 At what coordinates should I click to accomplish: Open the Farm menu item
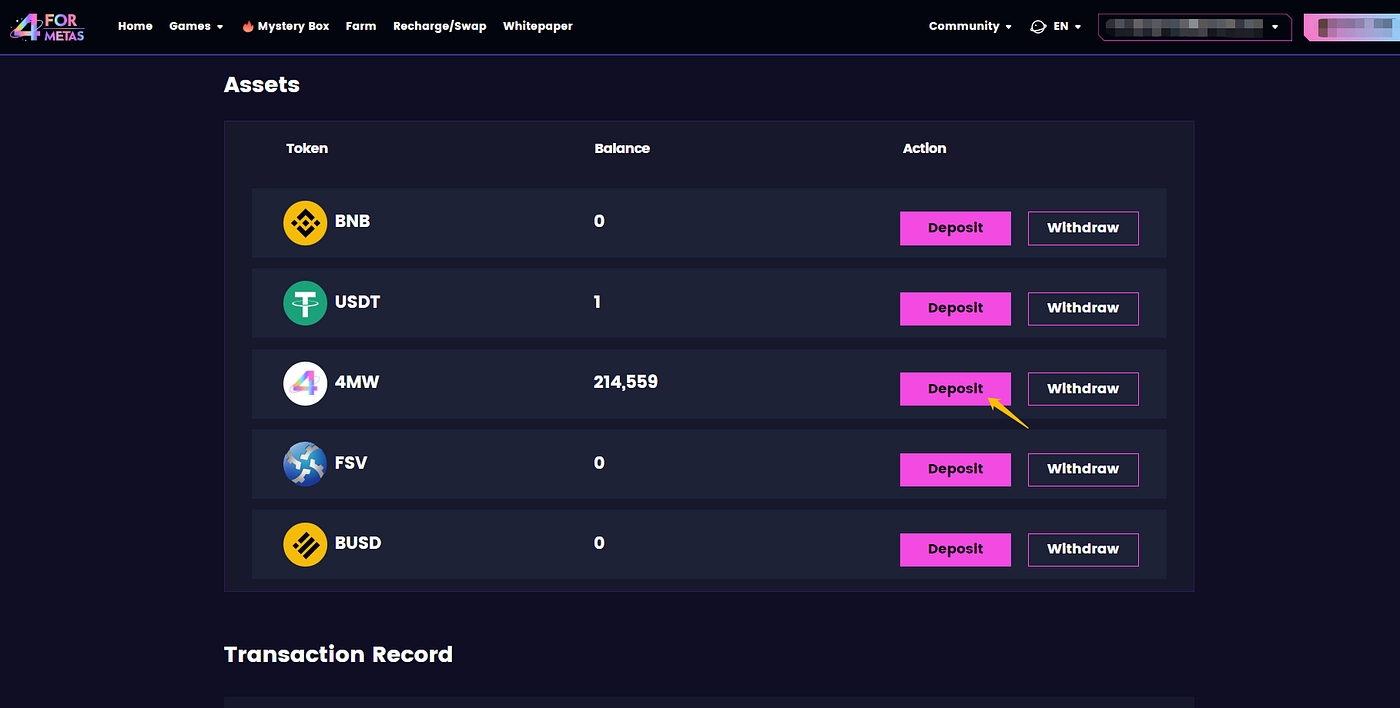[361, 26]
